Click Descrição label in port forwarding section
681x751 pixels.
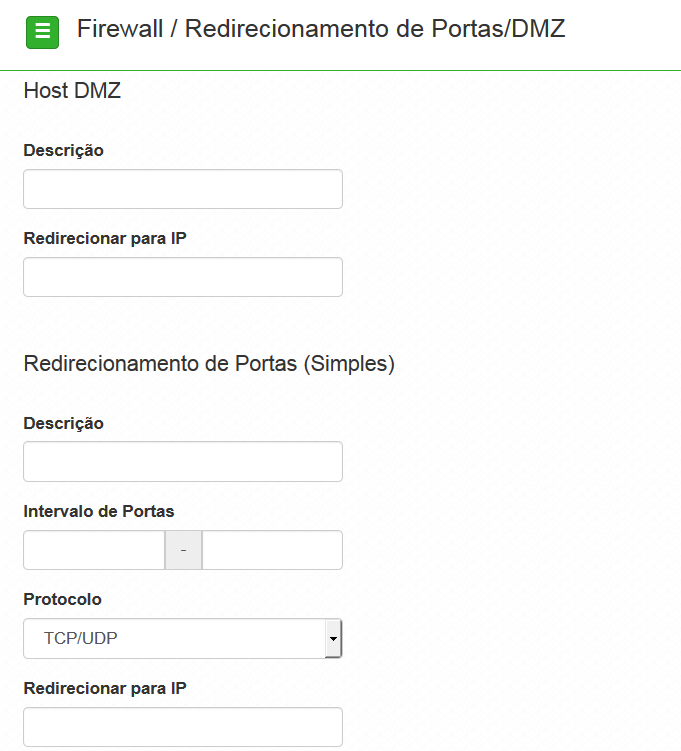pyautogui.click(x=64, y=423)
